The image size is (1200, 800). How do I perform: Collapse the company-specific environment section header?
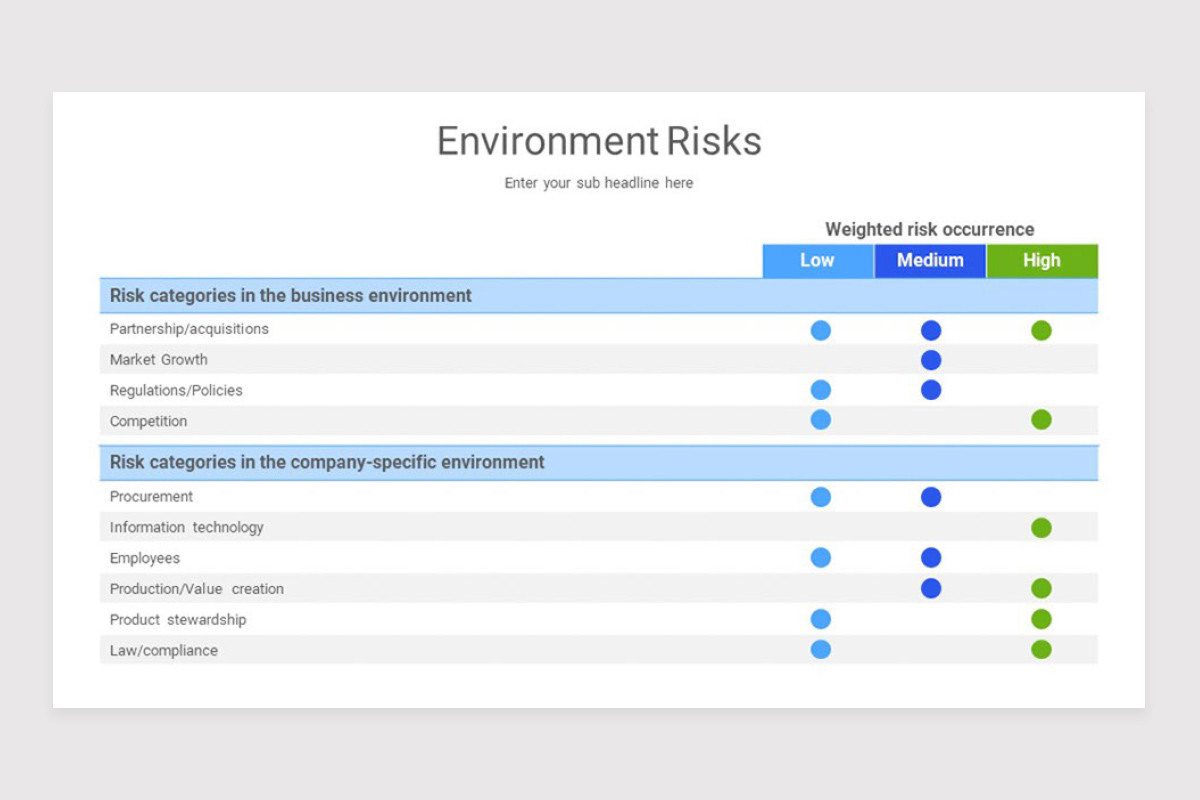327,462
